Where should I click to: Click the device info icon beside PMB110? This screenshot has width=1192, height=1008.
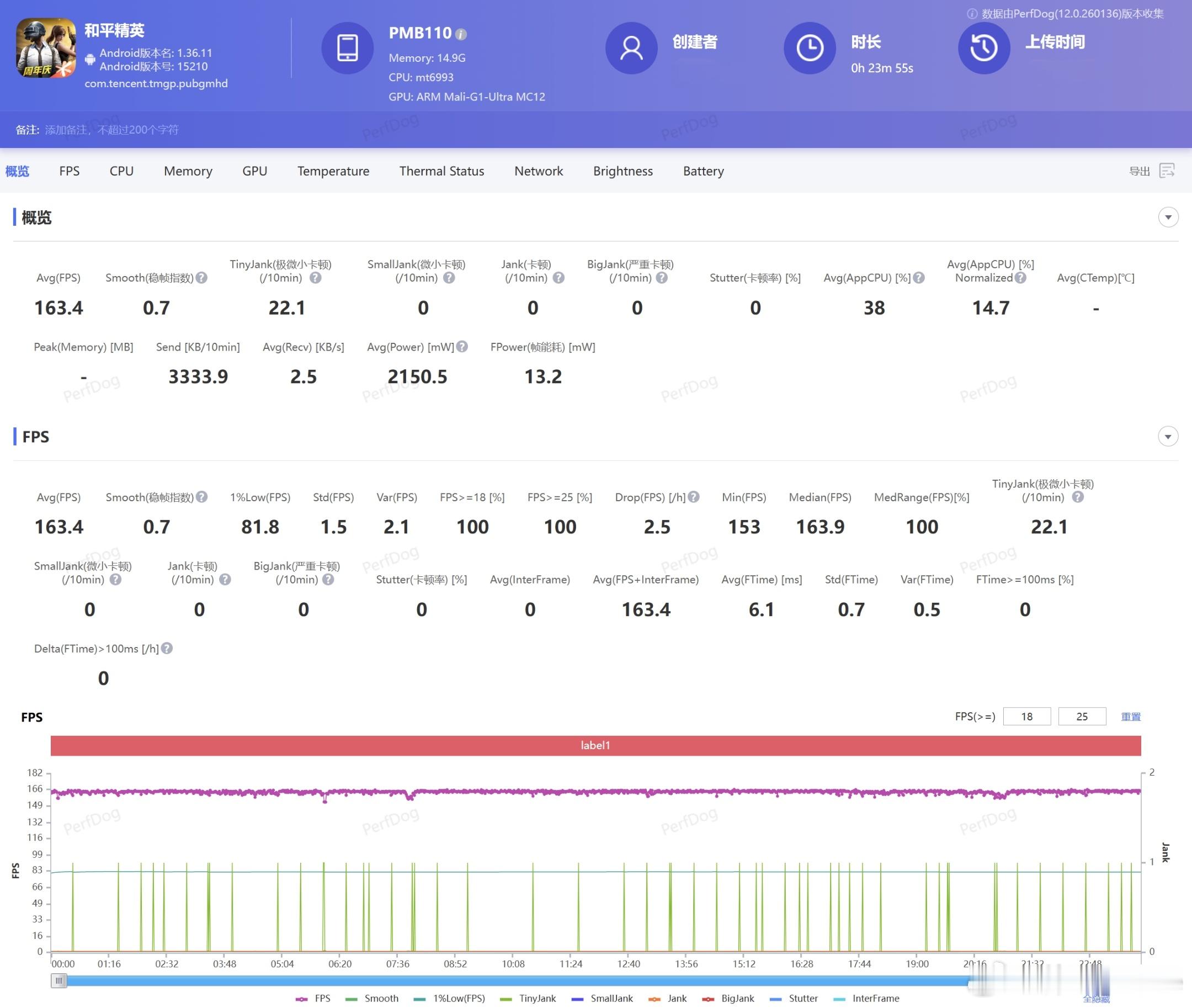point(461,34)
